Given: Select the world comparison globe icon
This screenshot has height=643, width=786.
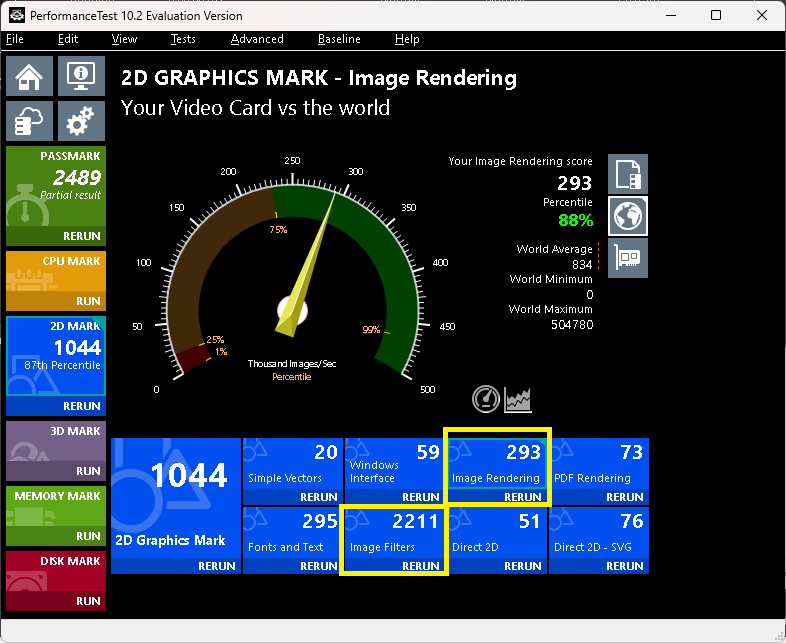Looking at the screenshot, I should pos(628,216).
